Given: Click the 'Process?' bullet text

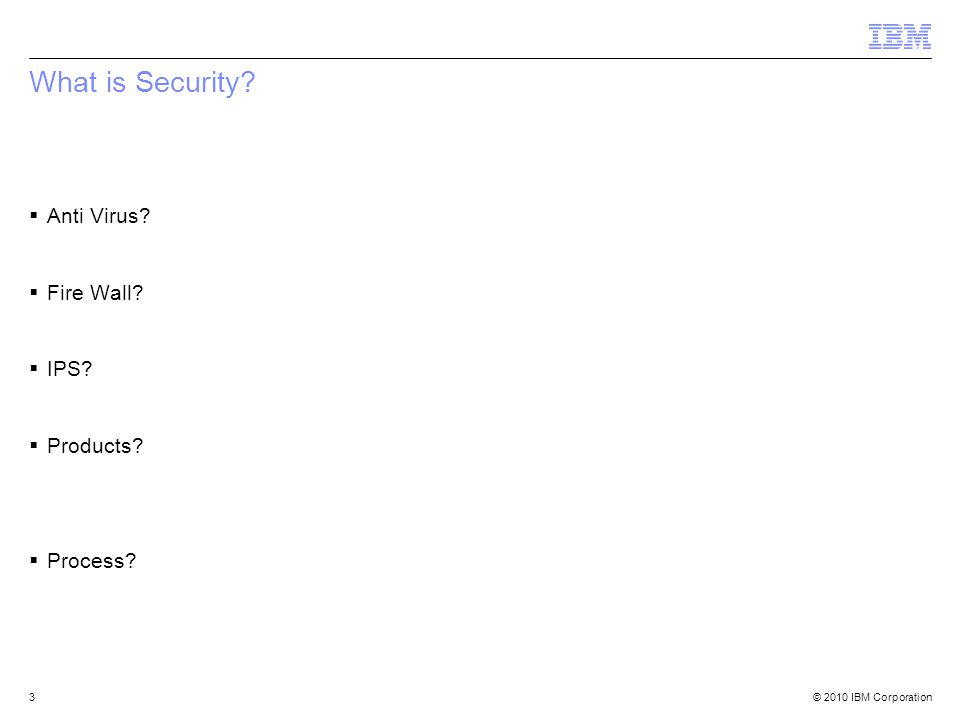Looking at the screenshot, I should (x=92, y=561).
